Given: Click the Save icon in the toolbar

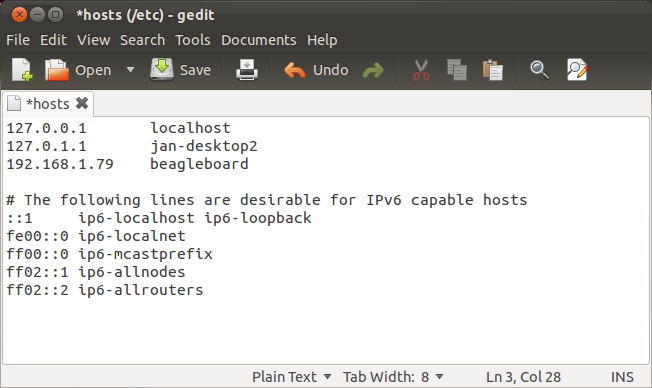Looking at the screenshot, I should click(162, 70).
